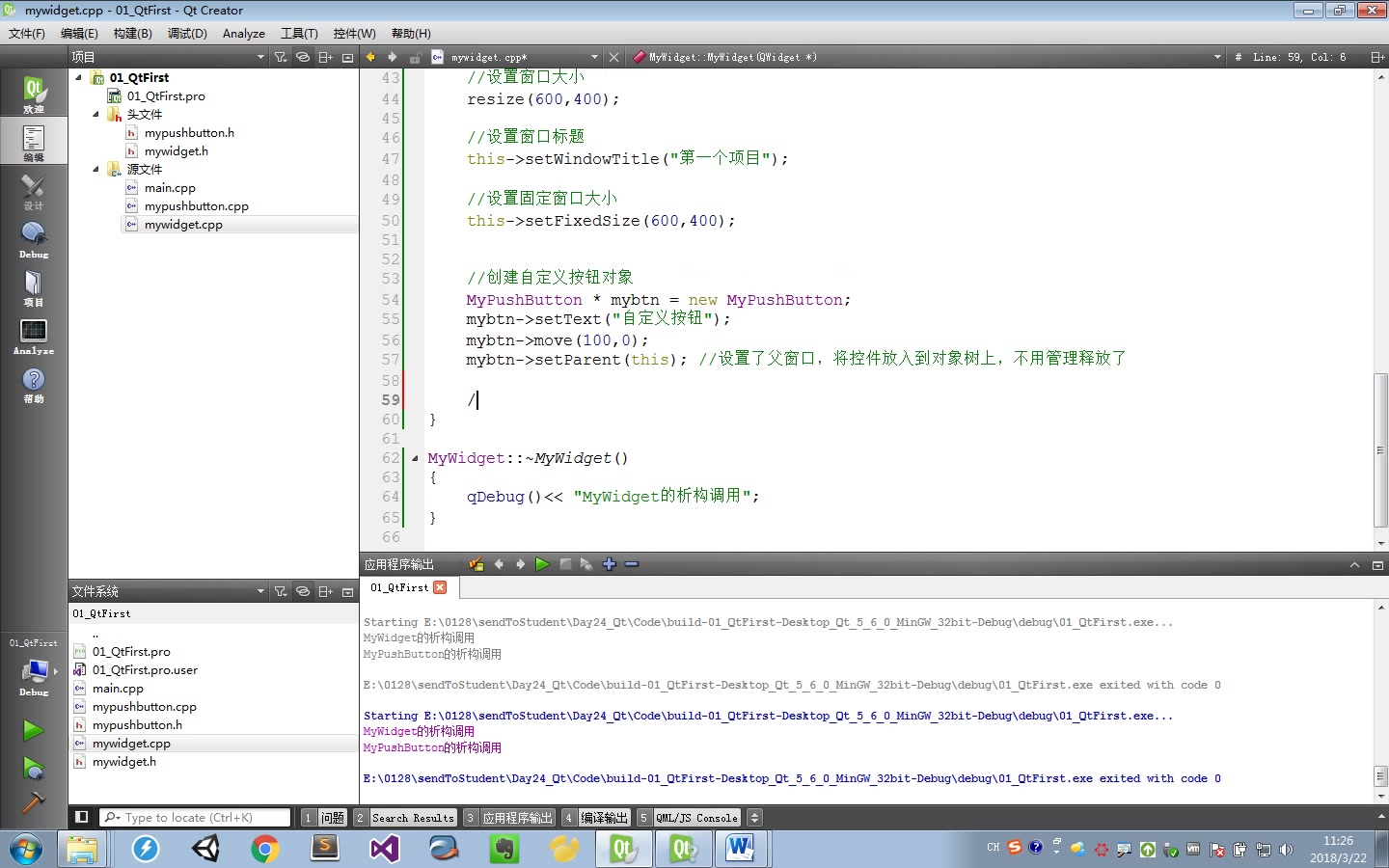Launch Google Chrome from the taskbar
This screenshot has width=1389, height=868.
265,849
